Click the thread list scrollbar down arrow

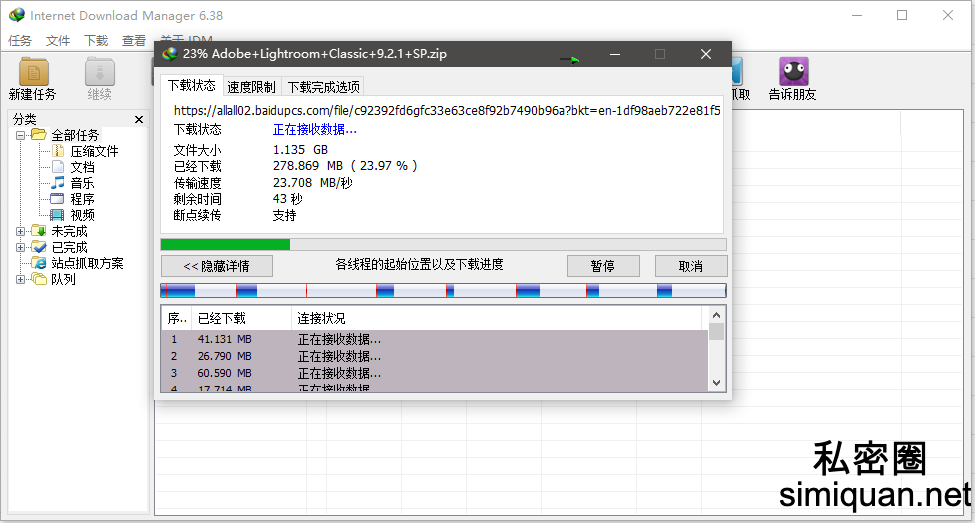716,382
